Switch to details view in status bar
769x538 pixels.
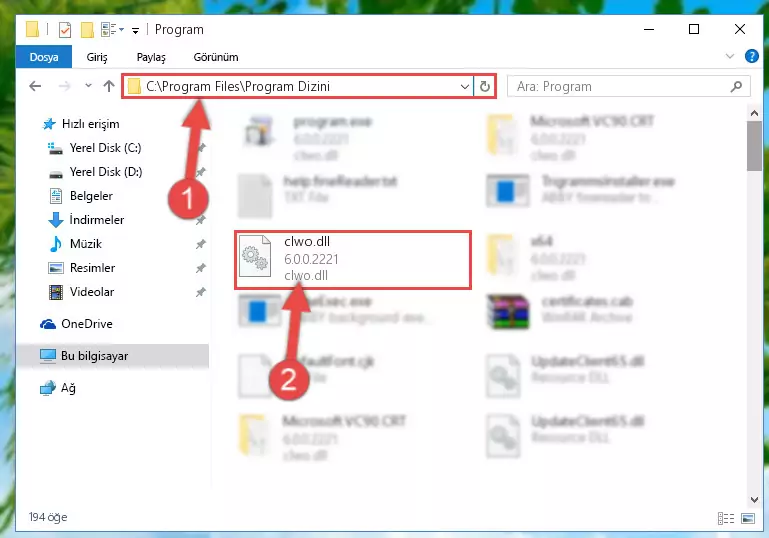[x=726, y=518]
